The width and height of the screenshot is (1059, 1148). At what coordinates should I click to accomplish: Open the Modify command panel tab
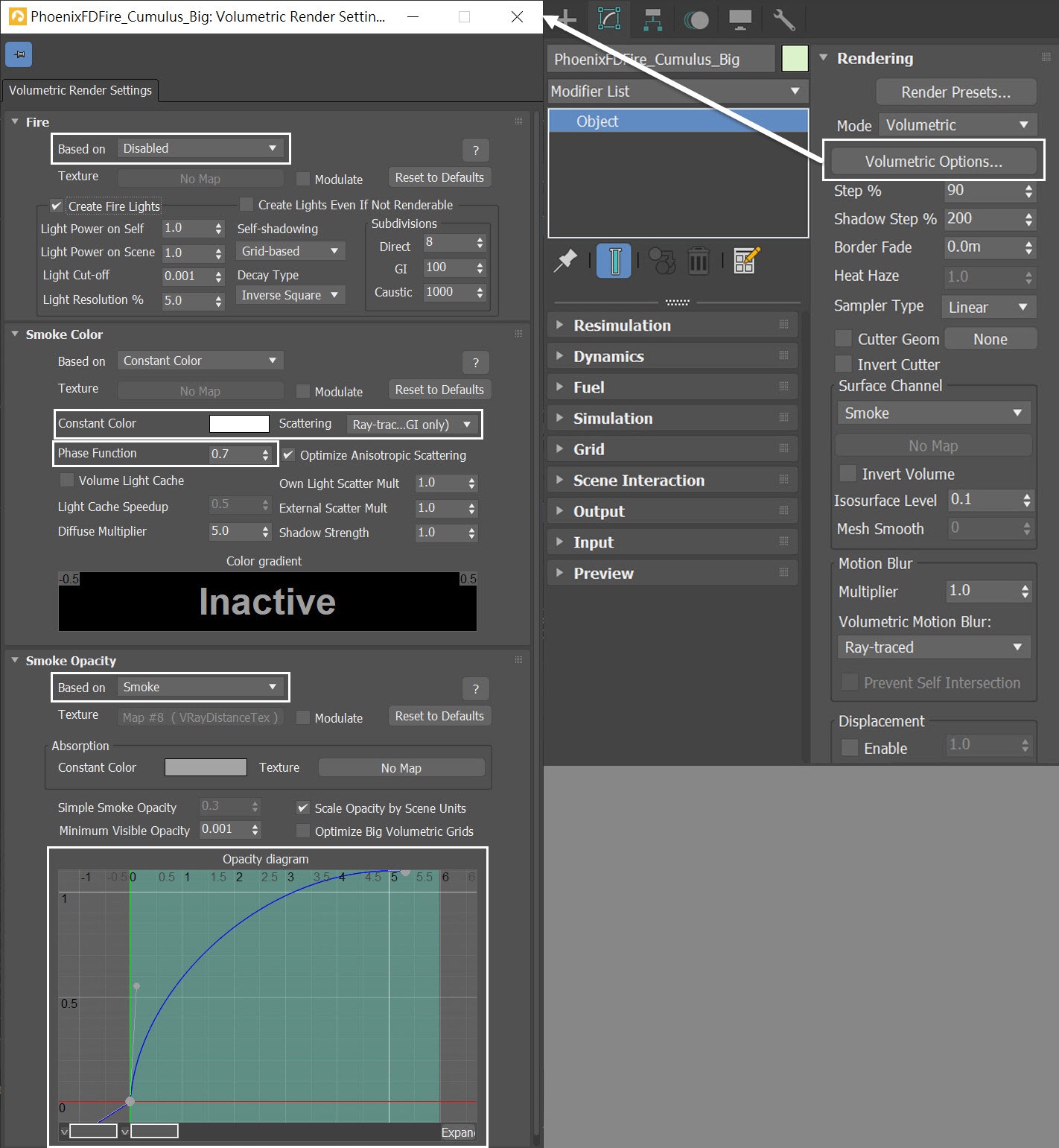tap(609, 19)
